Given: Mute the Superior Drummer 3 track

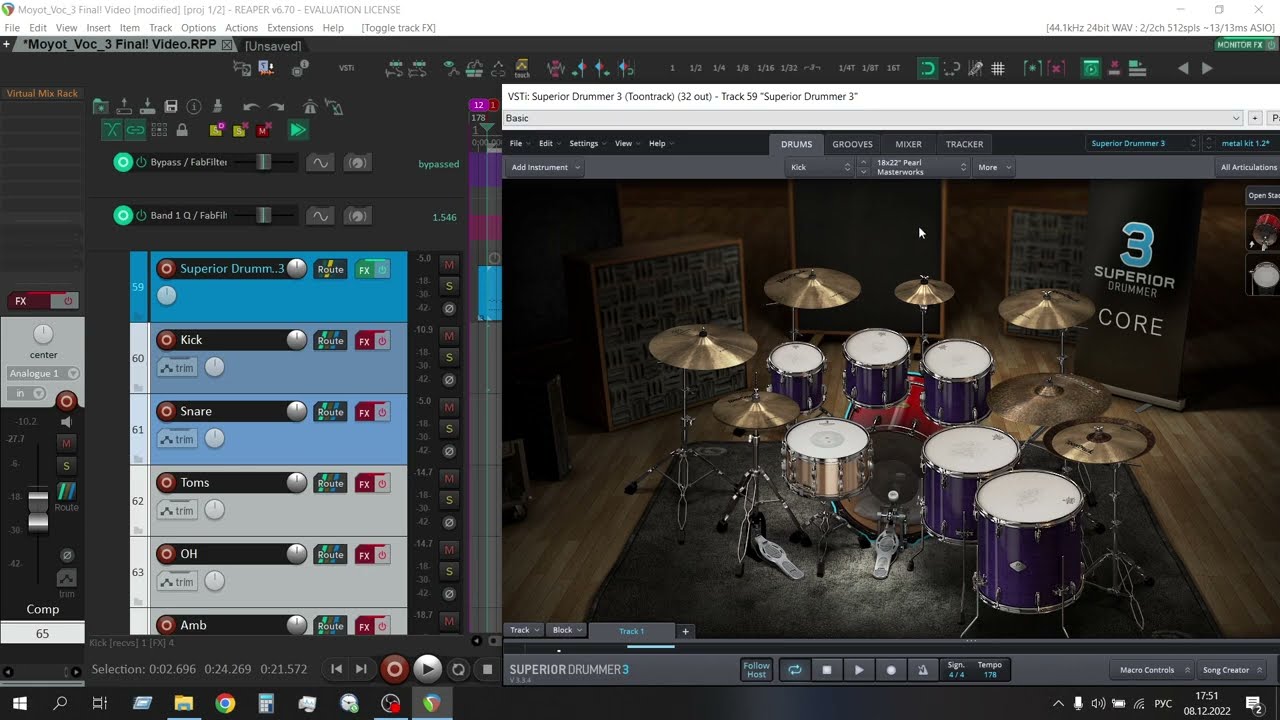Looking at the screenshot, I should click(x=449, y=264).
